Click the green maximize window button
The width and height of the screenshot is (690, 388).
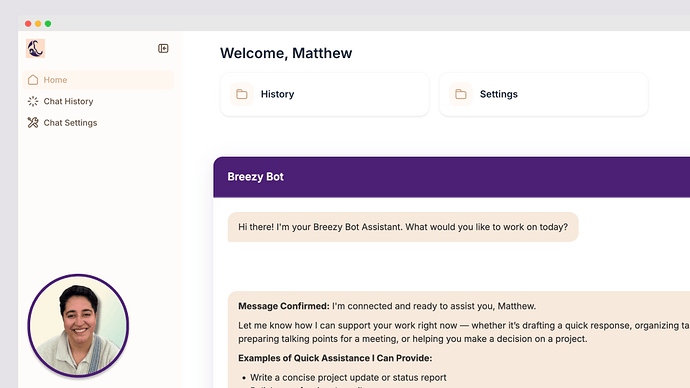[48, 24]
